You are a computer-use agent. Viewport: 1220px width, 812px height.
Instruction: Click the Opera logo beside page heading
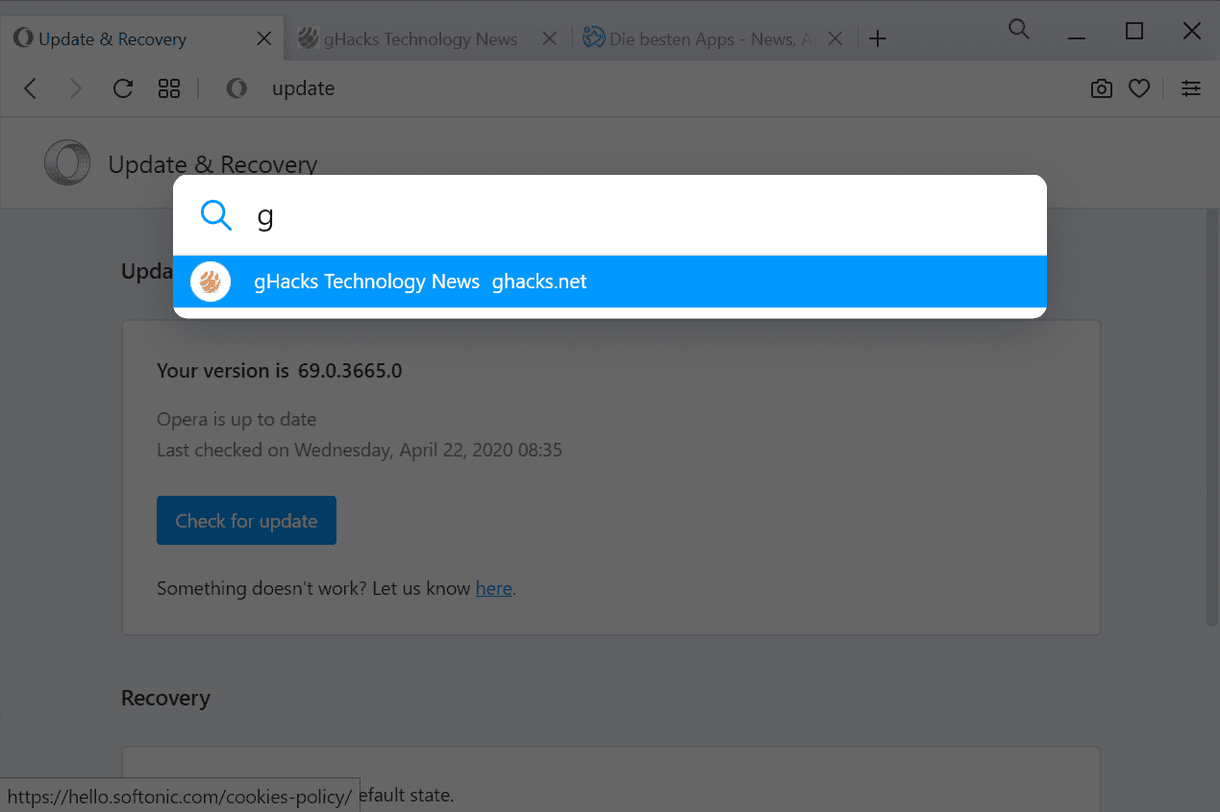click(67, 163)
